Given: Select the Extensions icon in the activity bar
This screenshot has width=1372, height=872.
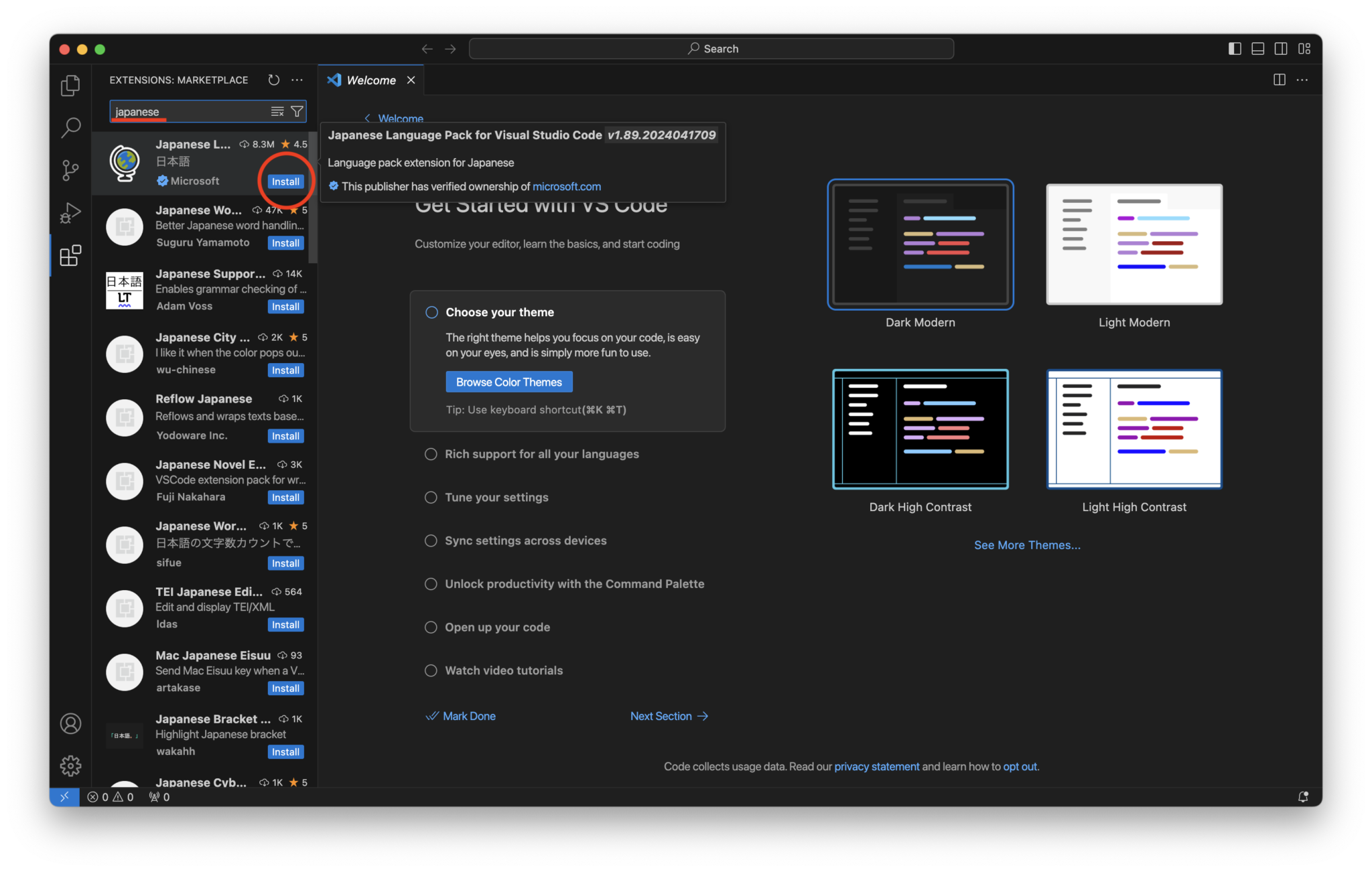Looking at the screenshot, I should [x=70, y=256].
